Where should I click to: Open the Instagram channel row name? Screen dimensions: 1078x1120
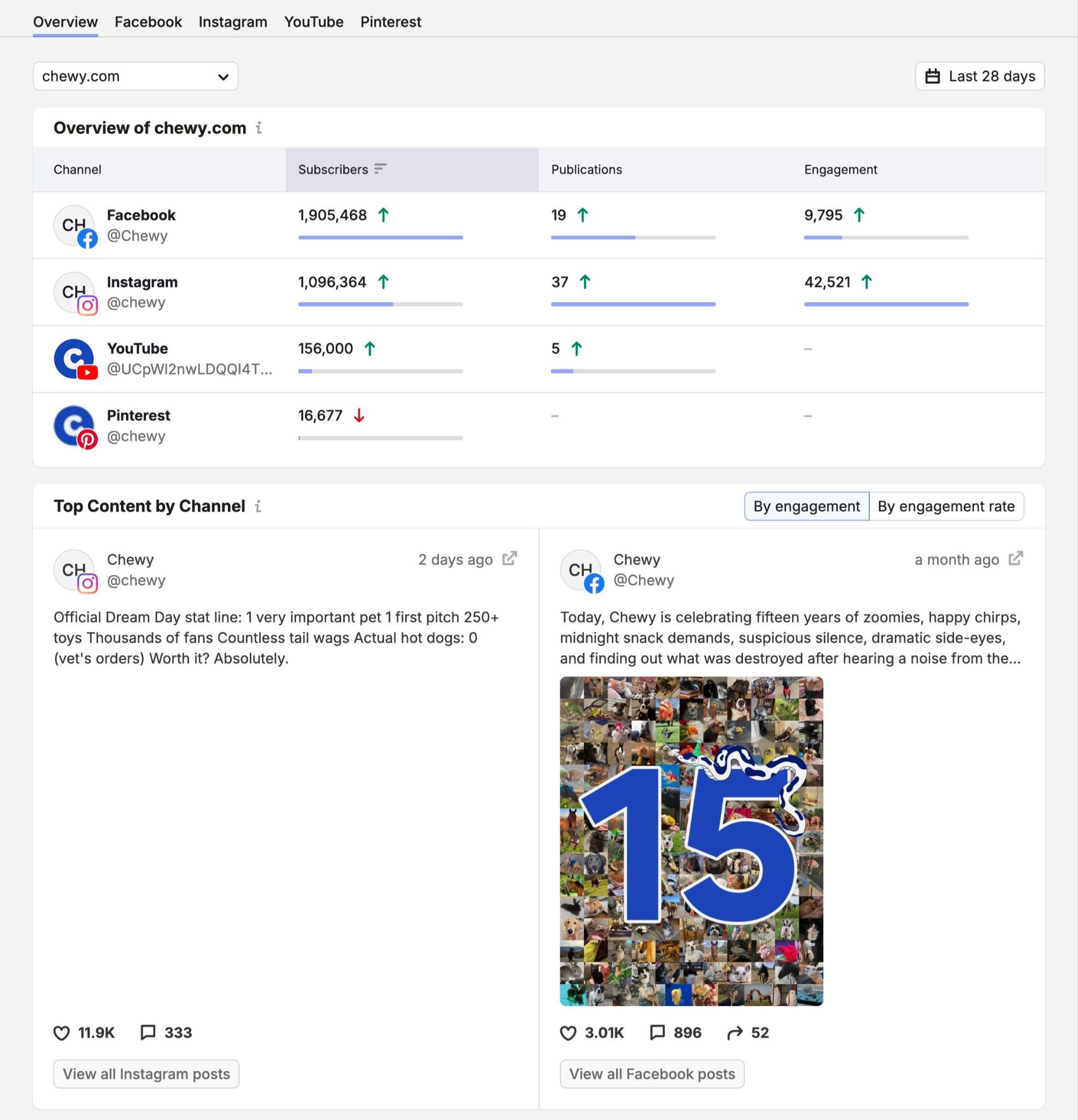142,282
